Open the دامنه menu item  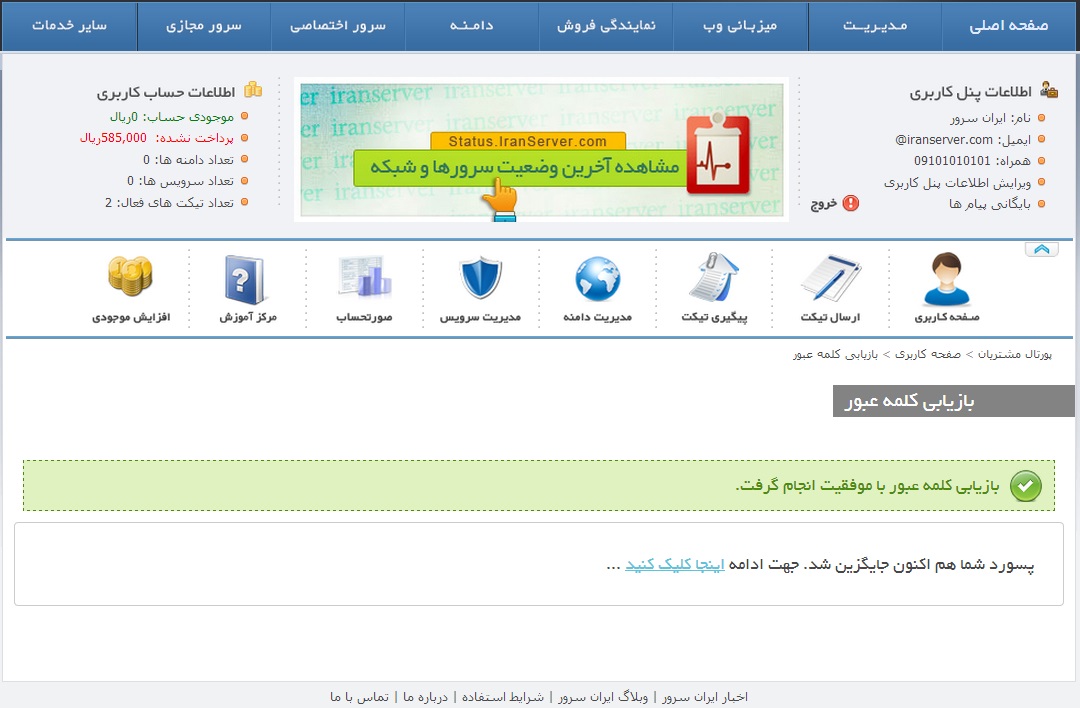pos(472,25)
